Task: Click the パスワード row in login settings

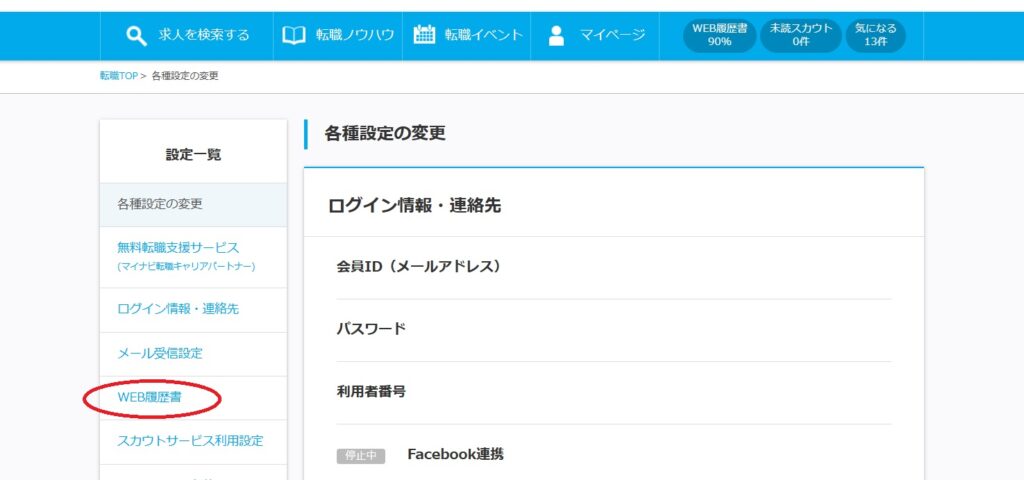Action: 371,329
